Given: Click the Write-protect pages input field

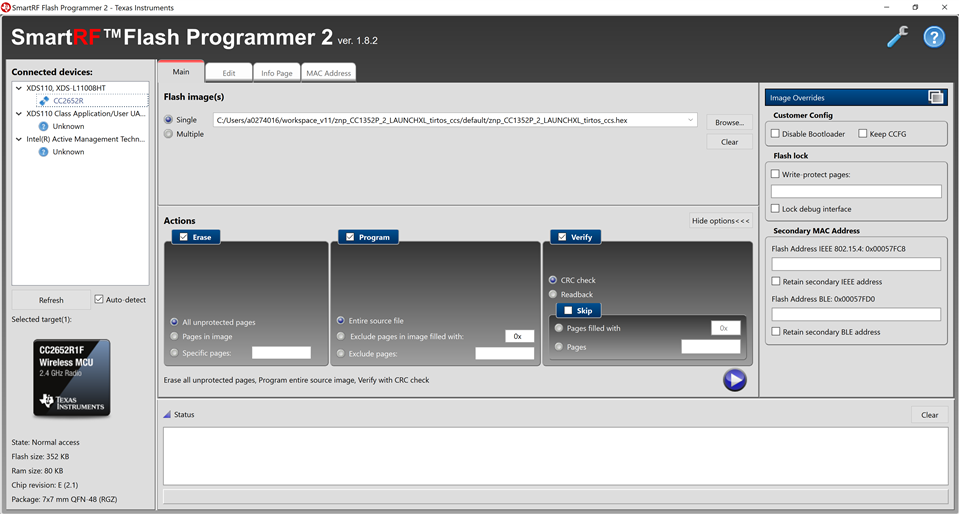Looking at the screenshot, I should click(x=856, y=192).
